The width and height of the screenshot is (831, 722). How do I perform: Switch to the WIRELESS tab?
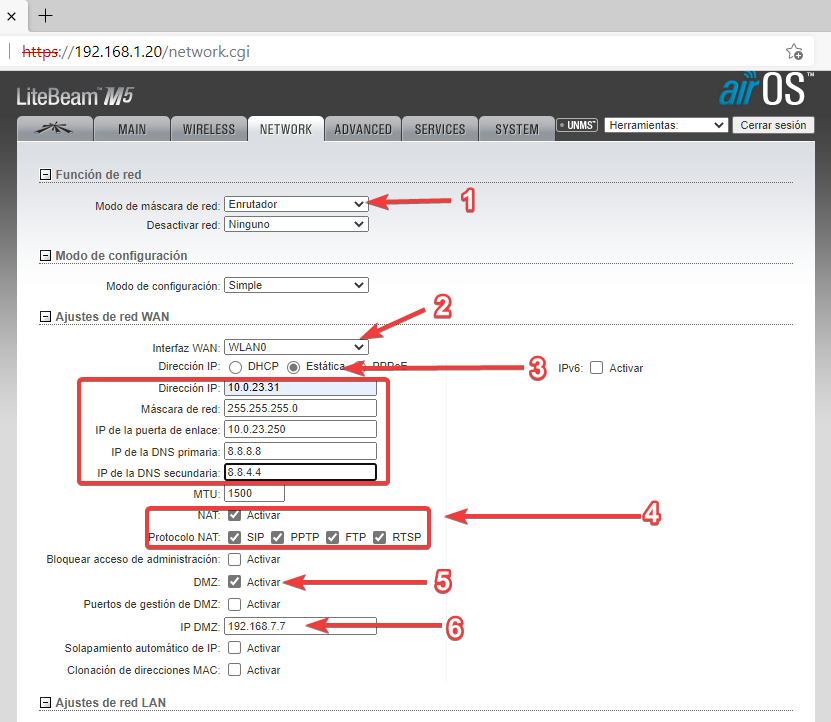(209, 129)
